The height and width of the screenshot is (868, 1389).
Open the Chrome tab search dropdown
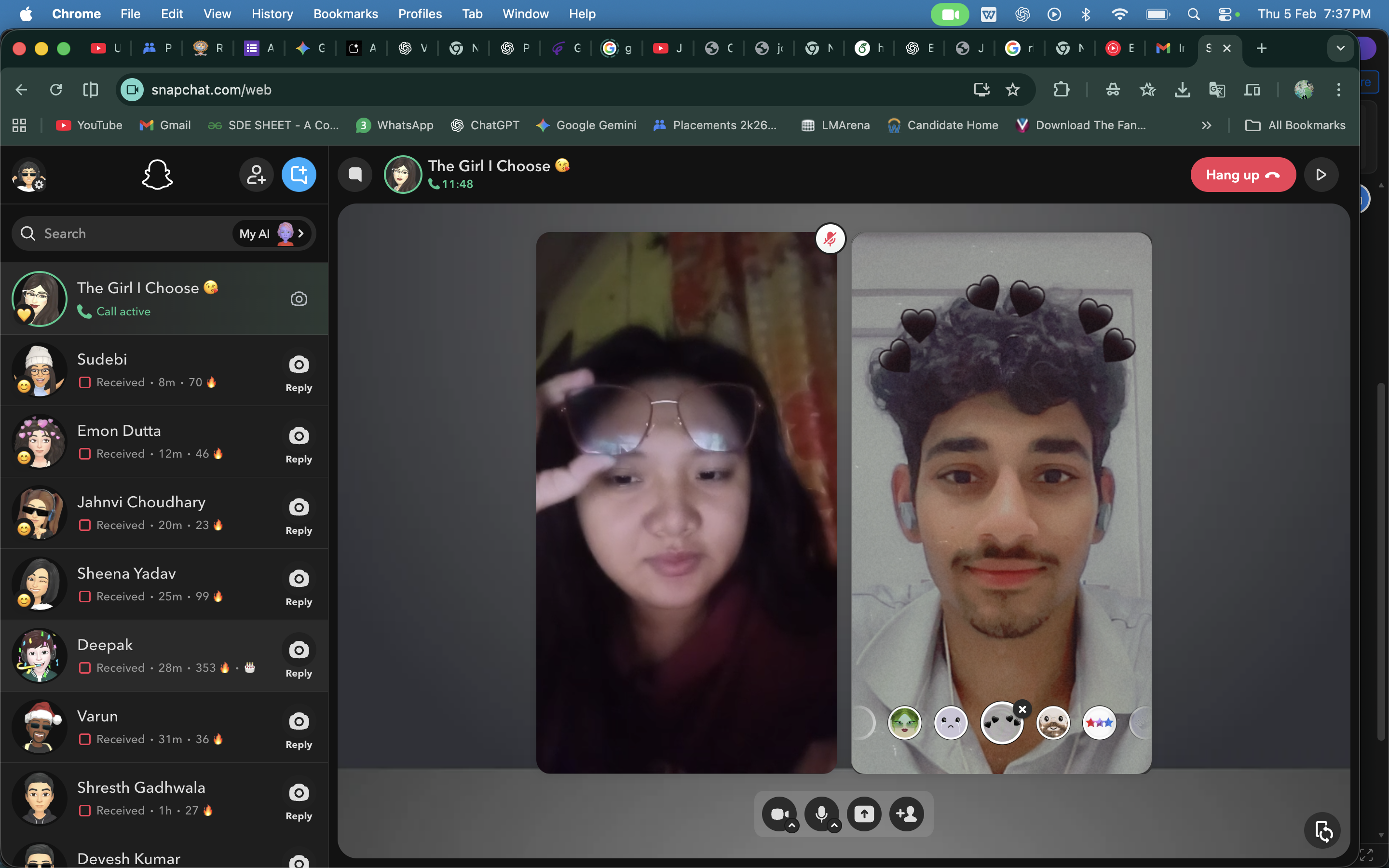click(x=1340, y=48)
